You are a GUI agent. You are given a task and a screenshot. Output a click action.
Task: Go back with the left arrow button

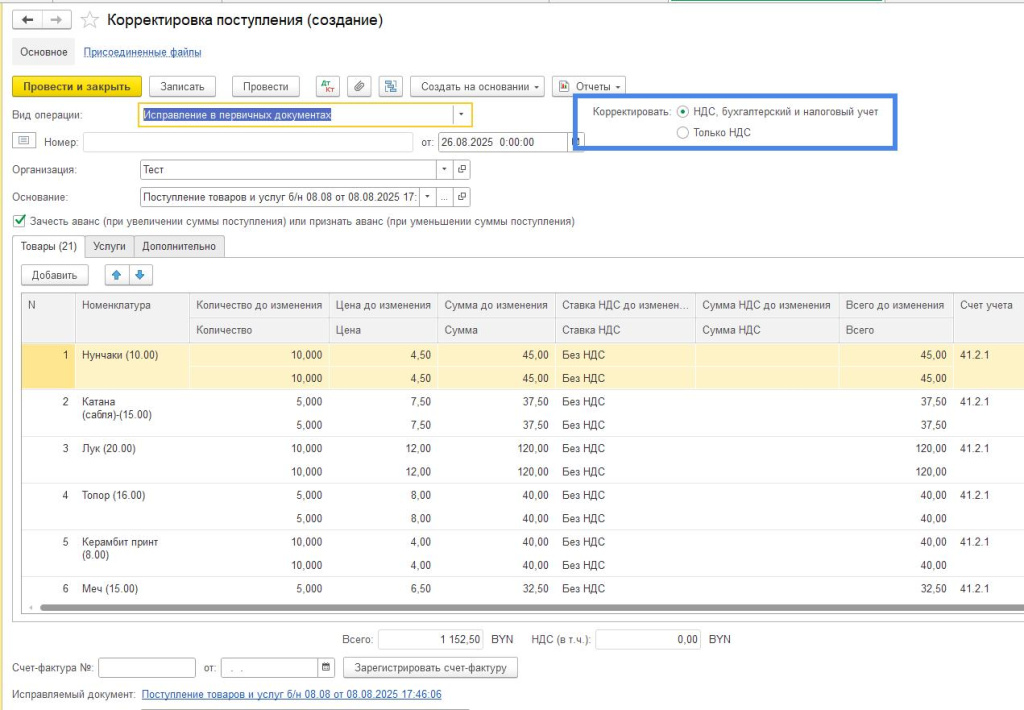[x=27, y=20]
